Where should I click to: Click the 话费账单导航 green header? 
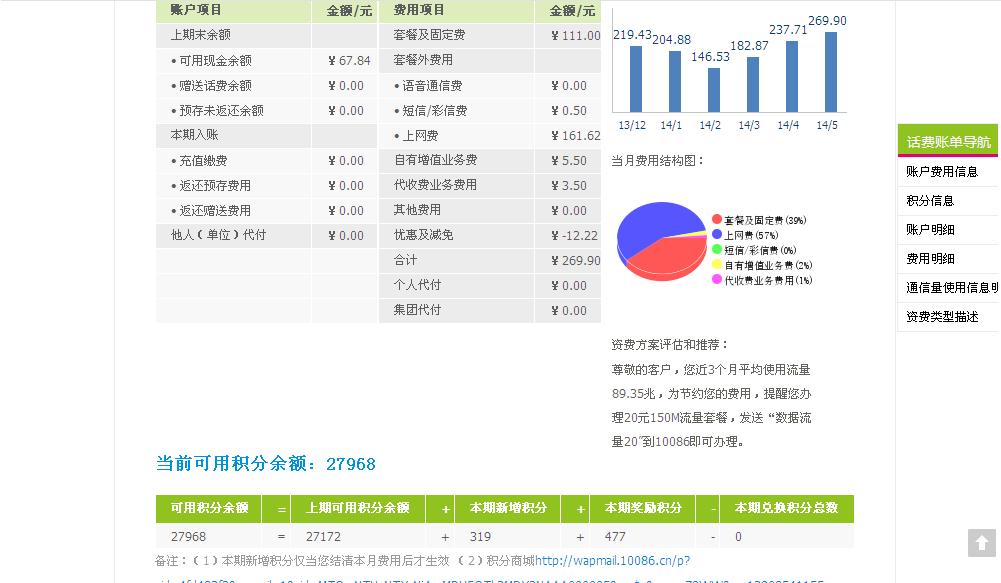(x=948, y=142)
